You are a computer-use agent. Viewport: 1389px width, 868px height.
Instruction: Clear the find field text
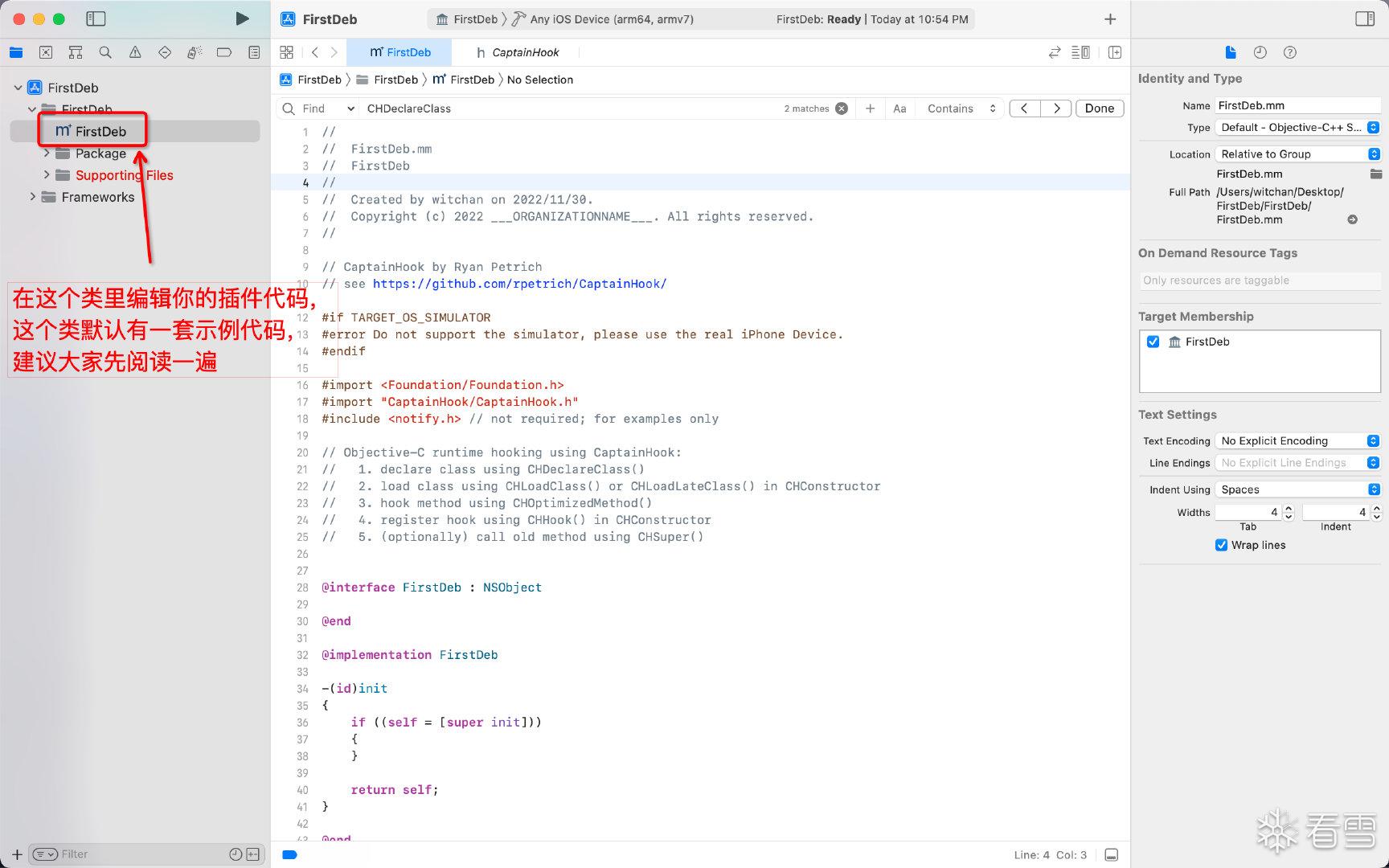[842, 108]
